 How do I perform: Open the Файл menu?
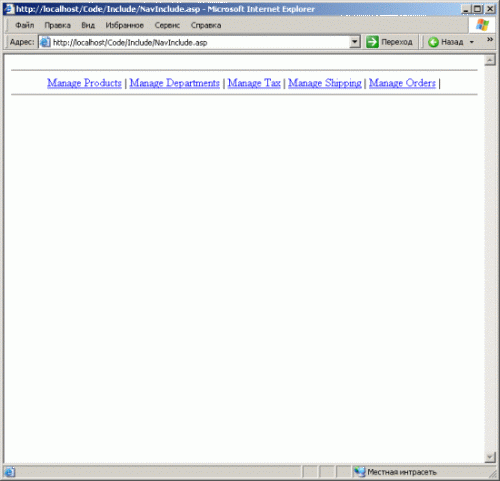(x=25, y=25)
